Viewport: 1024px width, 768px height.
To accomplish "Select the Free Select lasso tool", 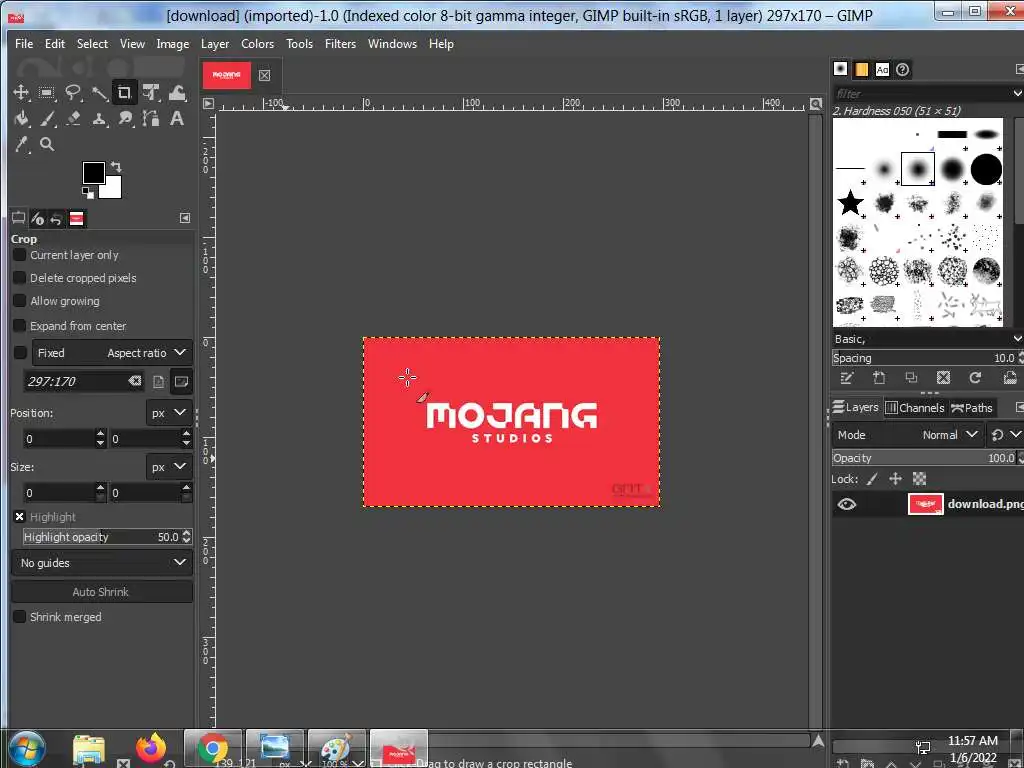I will [x=72, y=92].
